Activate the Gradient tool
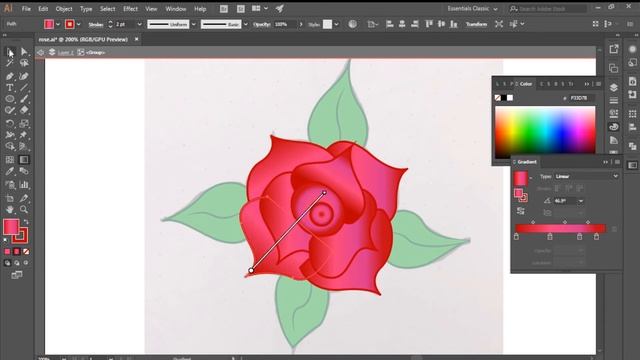This screenshot has height=360, width=640. click(x=24, y=160)
